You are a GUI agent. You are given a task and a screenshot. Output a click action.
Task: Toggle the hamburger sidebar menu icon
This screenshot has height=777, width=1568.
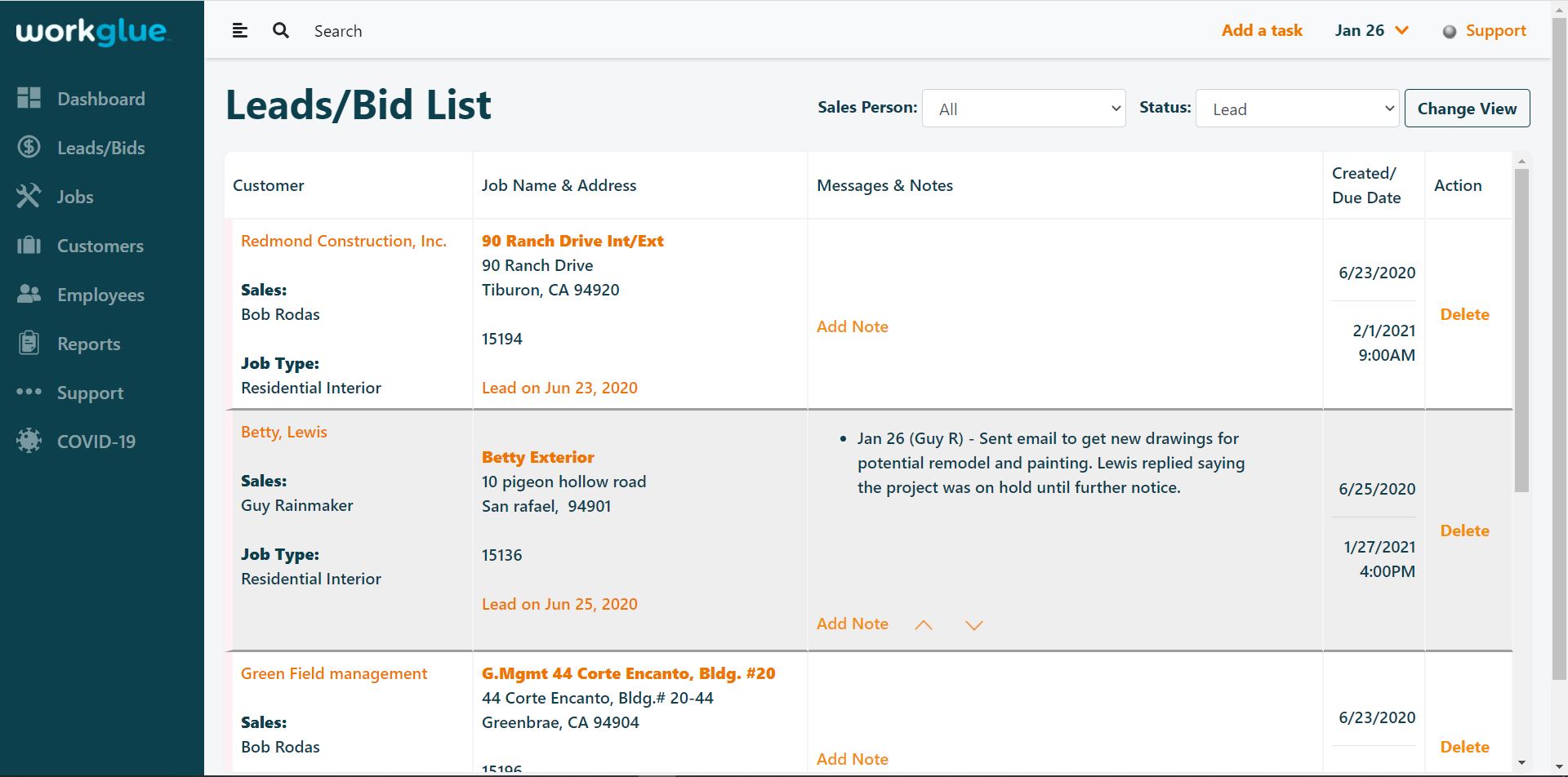[239, 31]
